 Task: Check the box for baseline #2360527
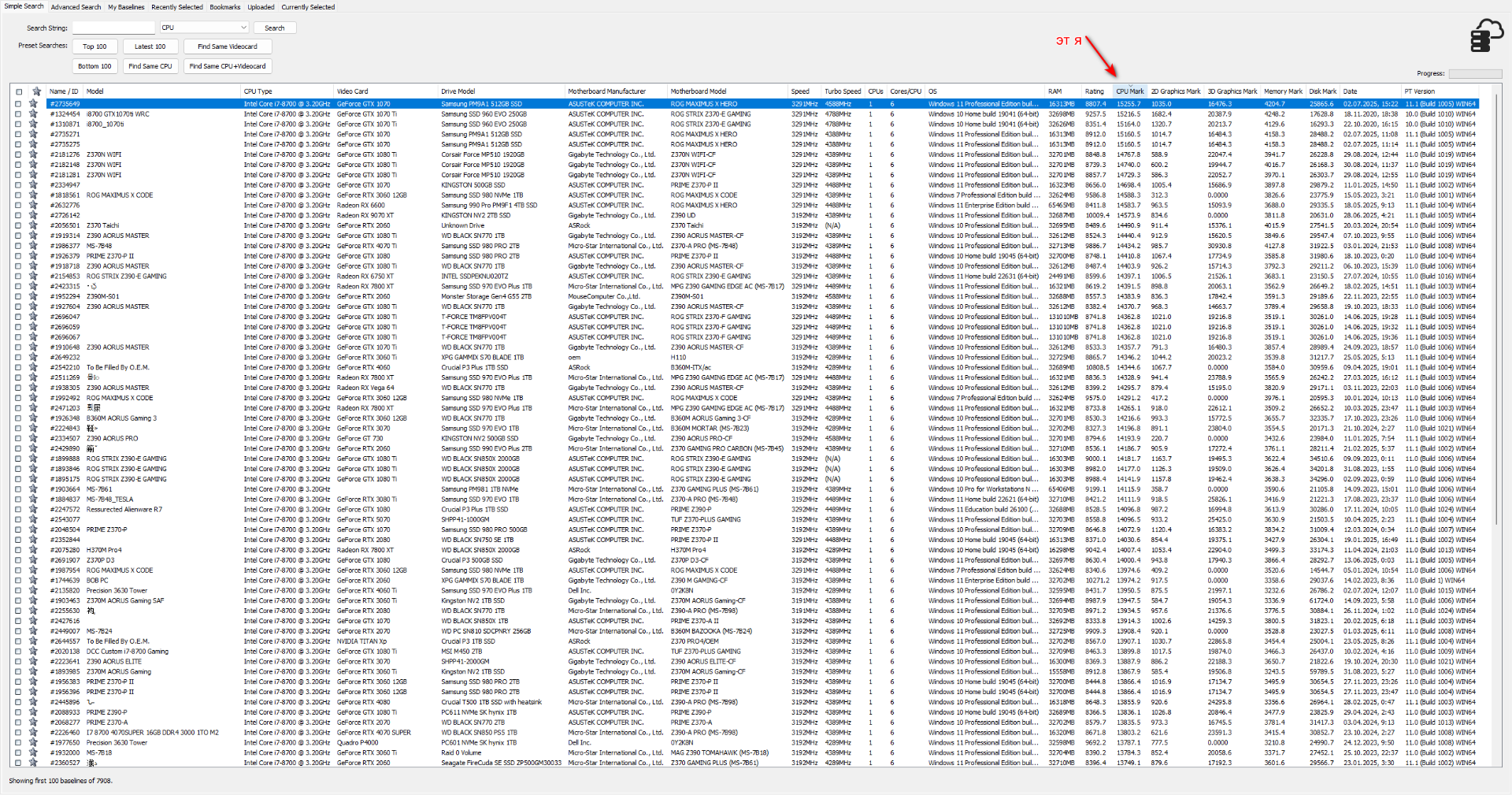click(x=19, y=763)
